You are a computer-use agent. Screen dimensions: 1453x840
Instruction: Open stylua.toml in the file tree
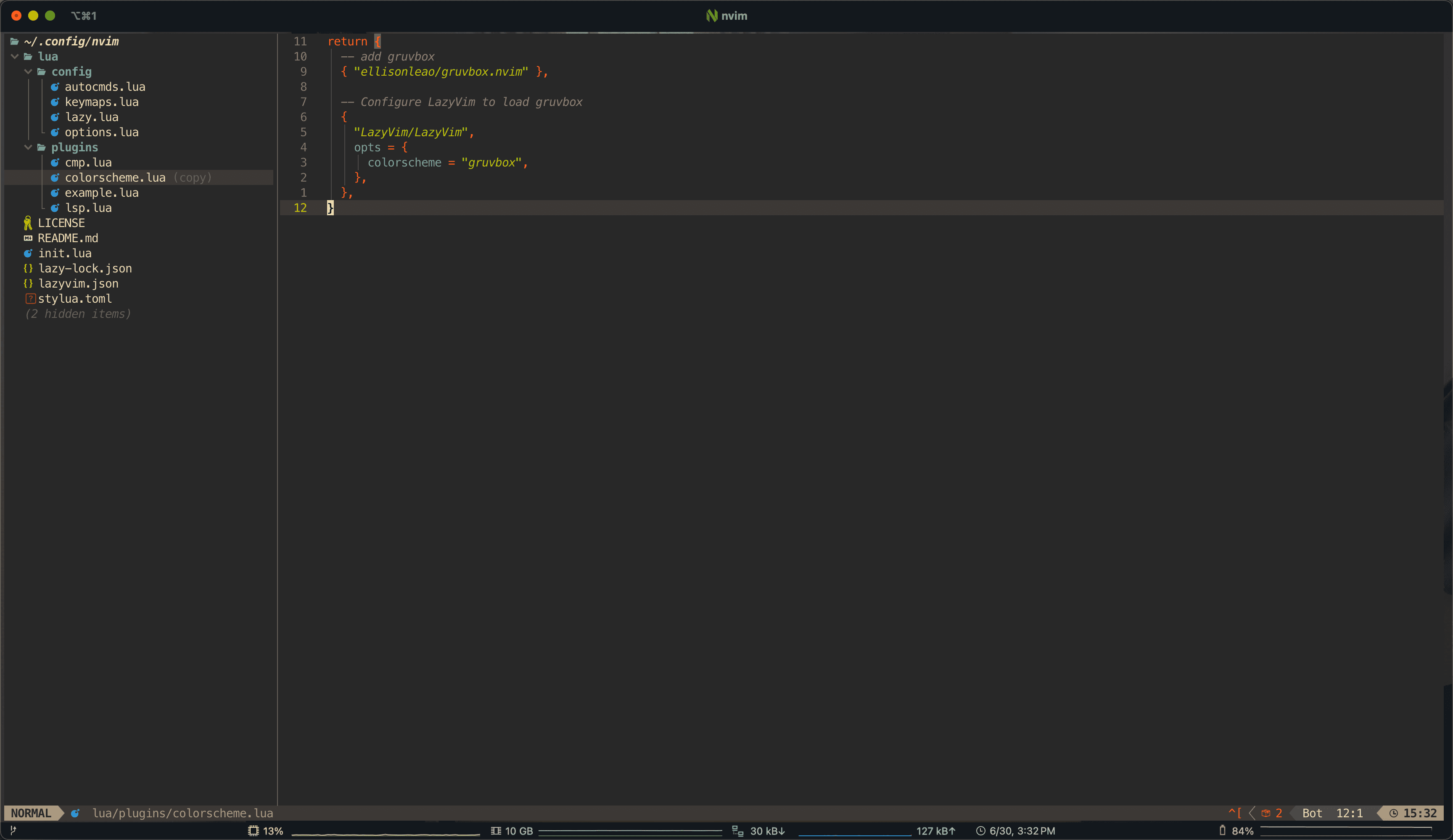pyautogui.click(x=75, y=298)
